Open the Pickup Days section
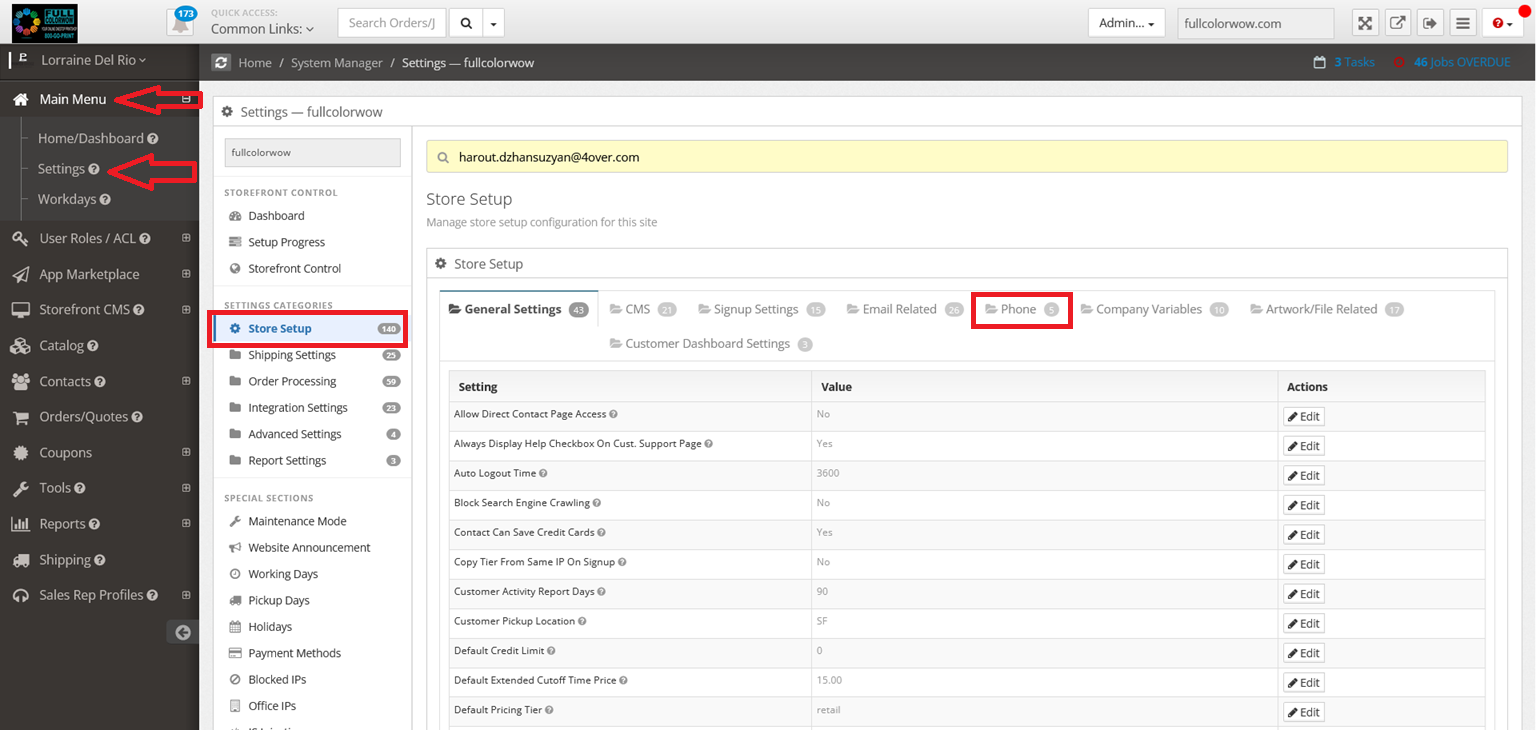The height and width of the screenshot is (730, 1536). pyautogui.click(x=279, y=600)
